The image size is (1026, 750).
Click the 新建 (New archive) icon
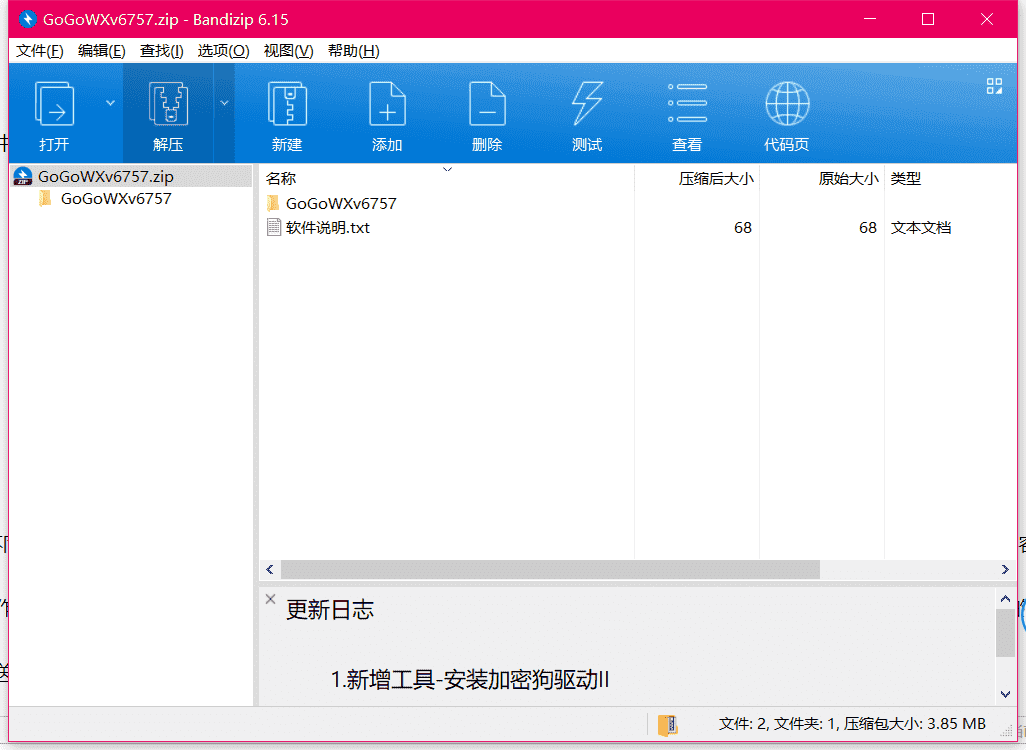287,104
